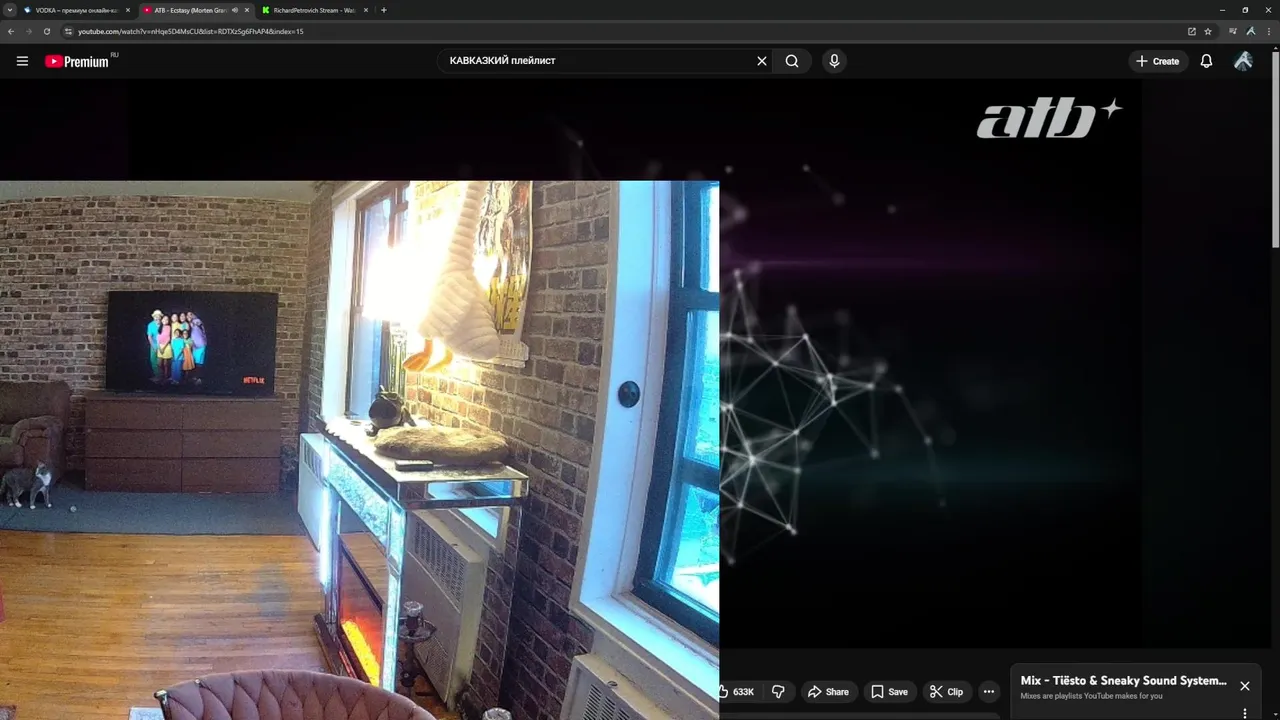
Task: Open the Mix – Tiësto & Sneaky Sound System title
Action: [1123, 681]
